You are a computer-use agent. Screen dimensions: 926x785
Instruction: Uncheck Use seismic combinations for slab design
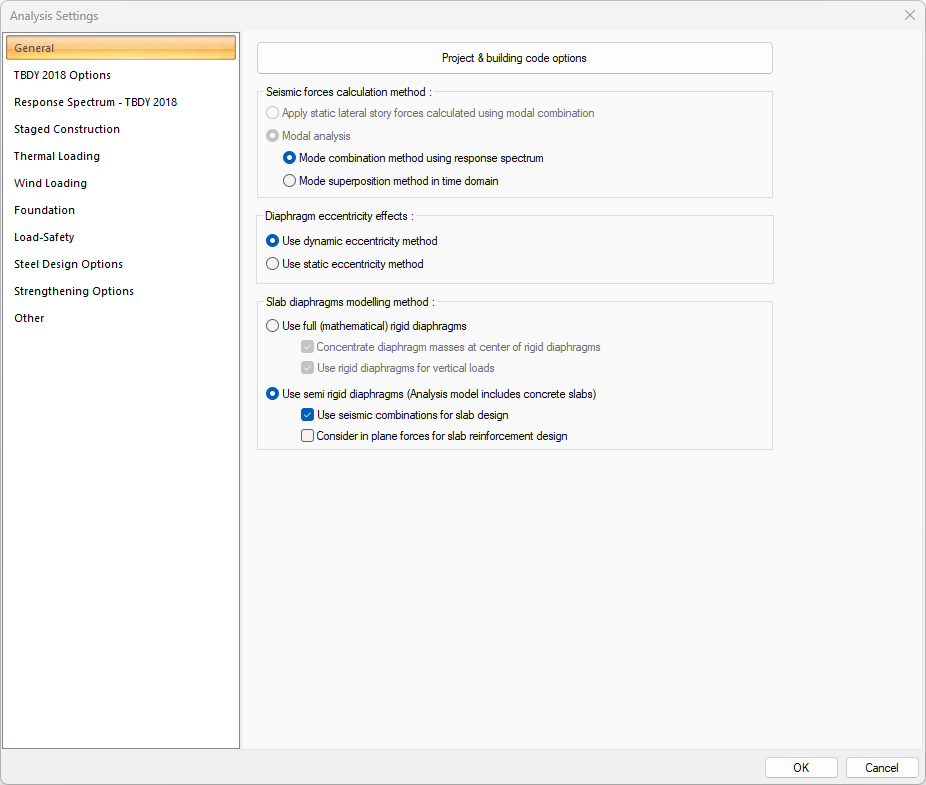pyautogui.click(x=308, y=415)
